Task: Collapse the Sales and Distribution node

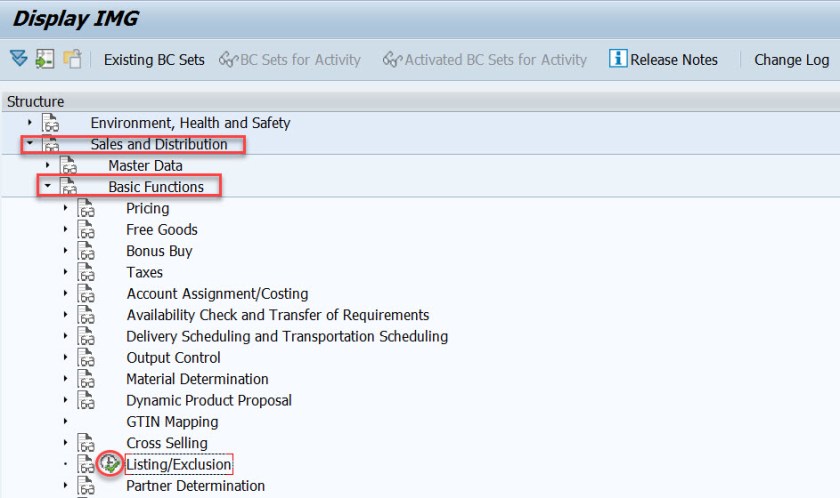Action: (x=31, y=144)
